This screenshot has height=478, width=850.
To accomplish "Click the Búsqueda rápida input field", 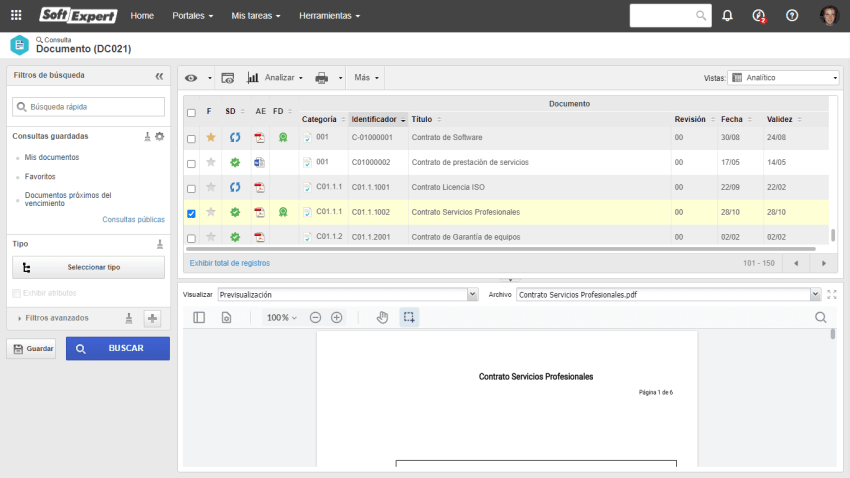I will click(x=88, y=106).
